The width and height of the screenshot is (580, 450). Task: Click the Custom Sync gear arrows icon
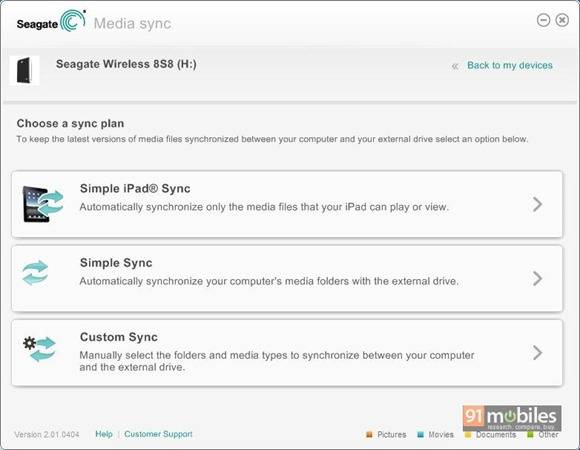pos(39,348)
